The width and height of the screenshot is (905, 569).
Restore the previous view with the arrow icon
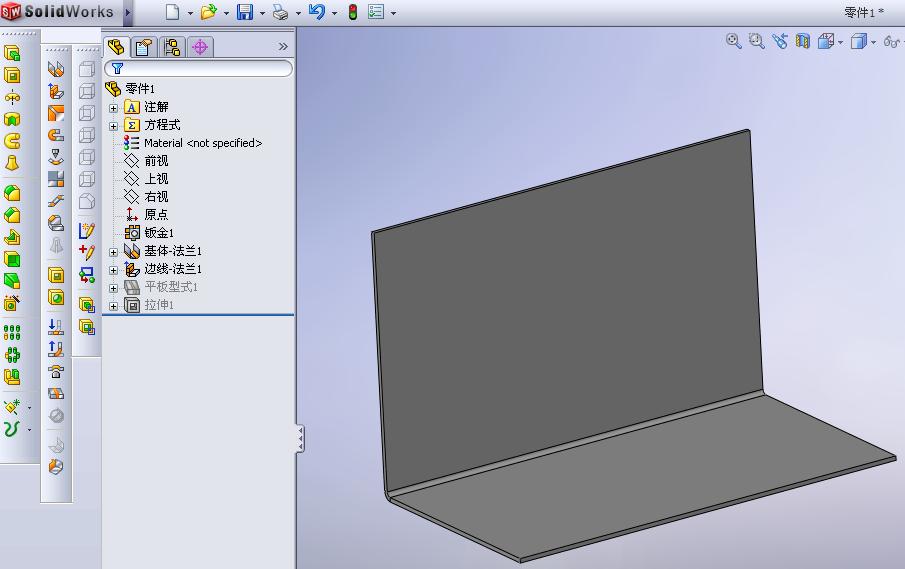point(780,41)
